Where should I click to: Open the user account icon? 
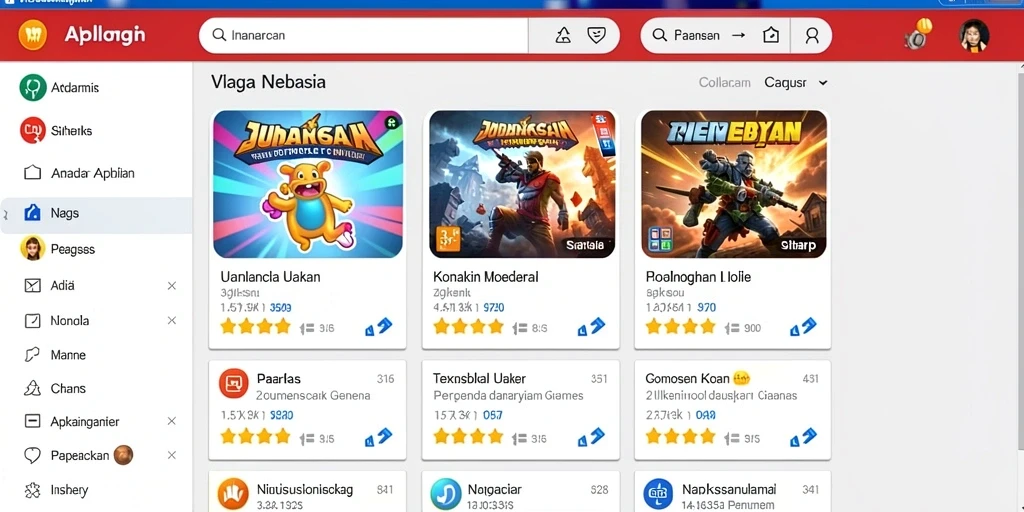click(x=812, y=35)
